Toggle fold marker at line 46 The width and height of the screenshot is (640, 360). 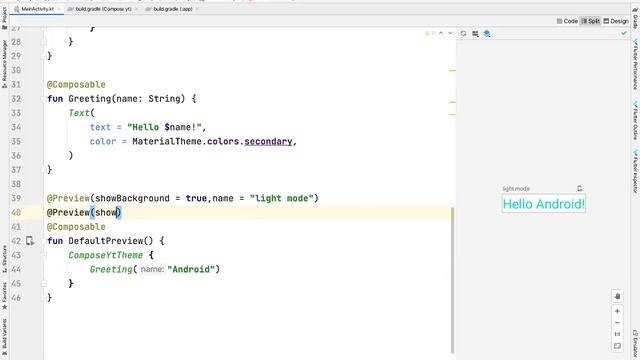(x=43, y=298)
